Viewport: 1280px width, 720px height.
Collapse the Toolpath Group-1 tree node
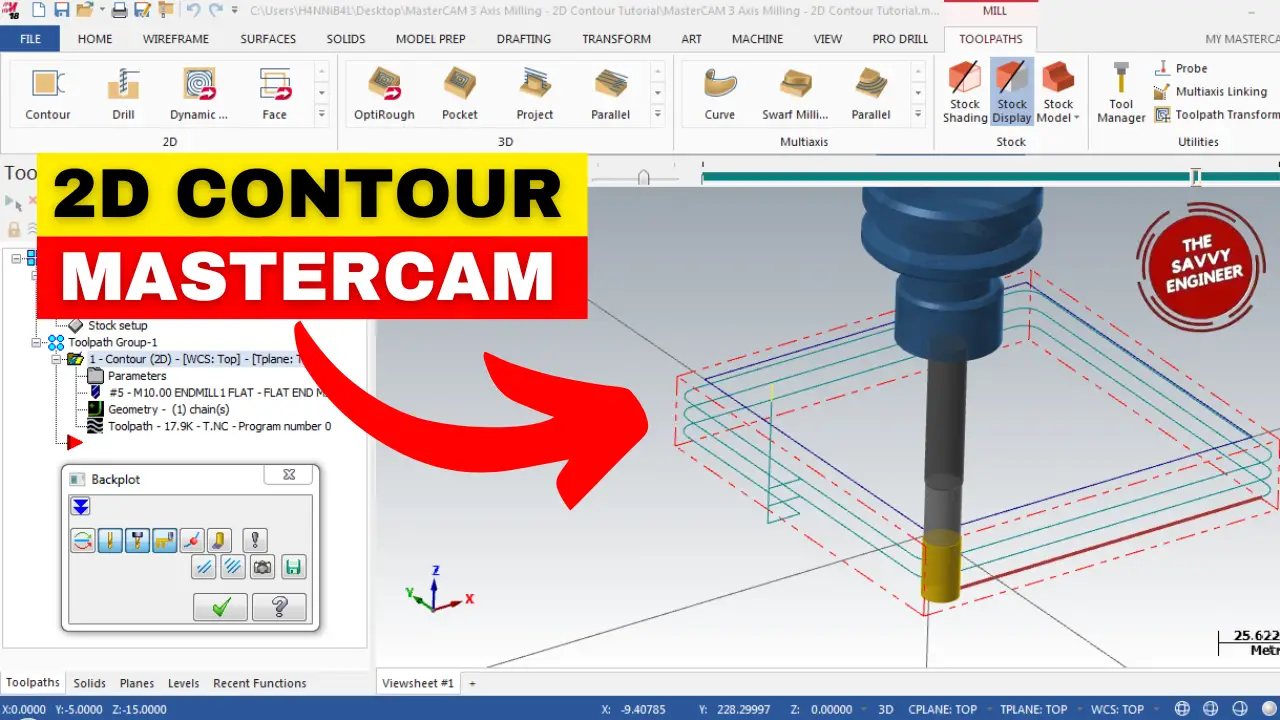tap(37, 342)
